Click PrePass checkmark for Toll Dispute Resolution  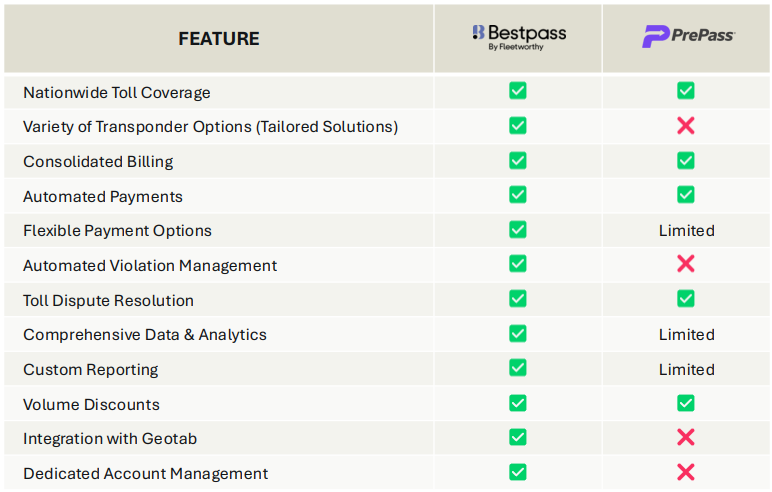pos(685,299)
